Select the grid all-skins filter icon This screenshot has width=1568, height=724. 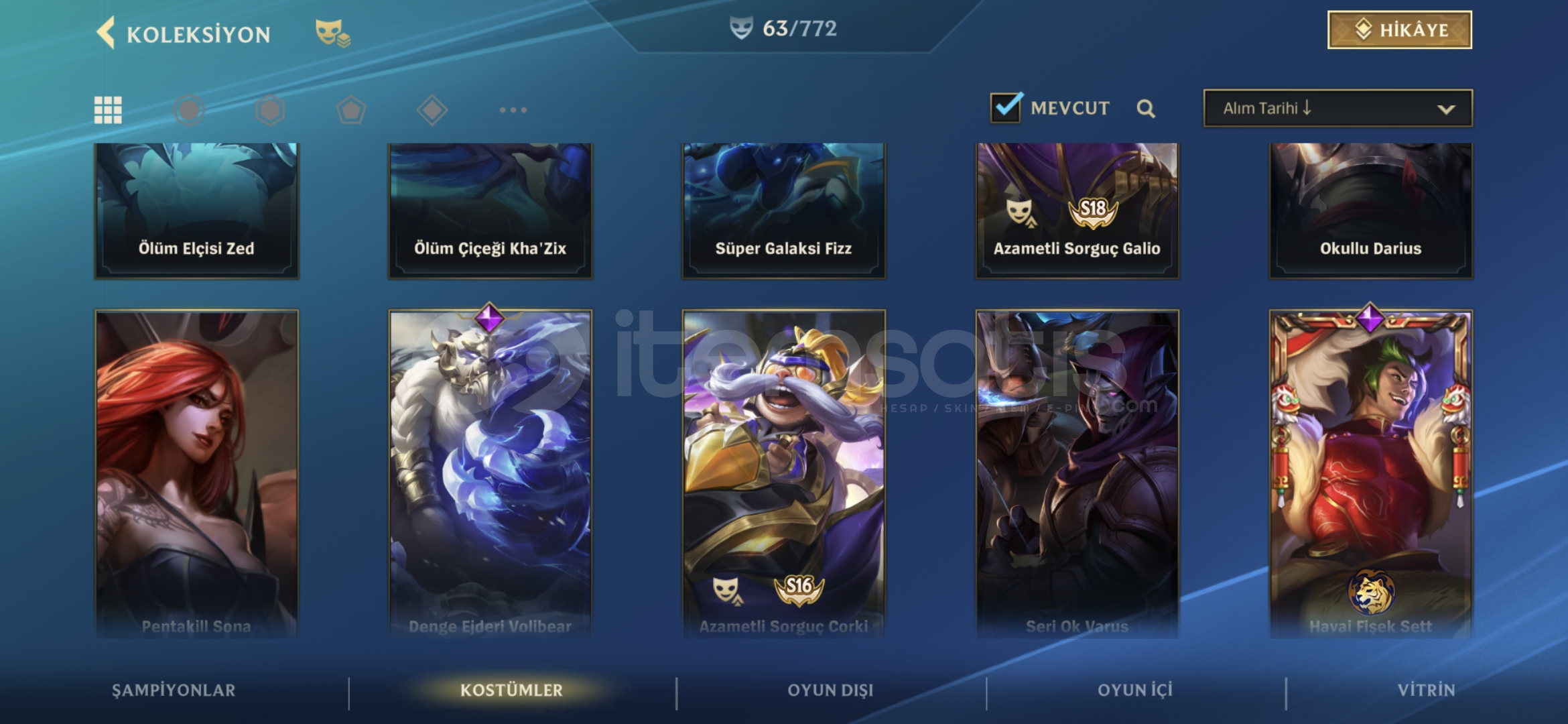(108, 110)
